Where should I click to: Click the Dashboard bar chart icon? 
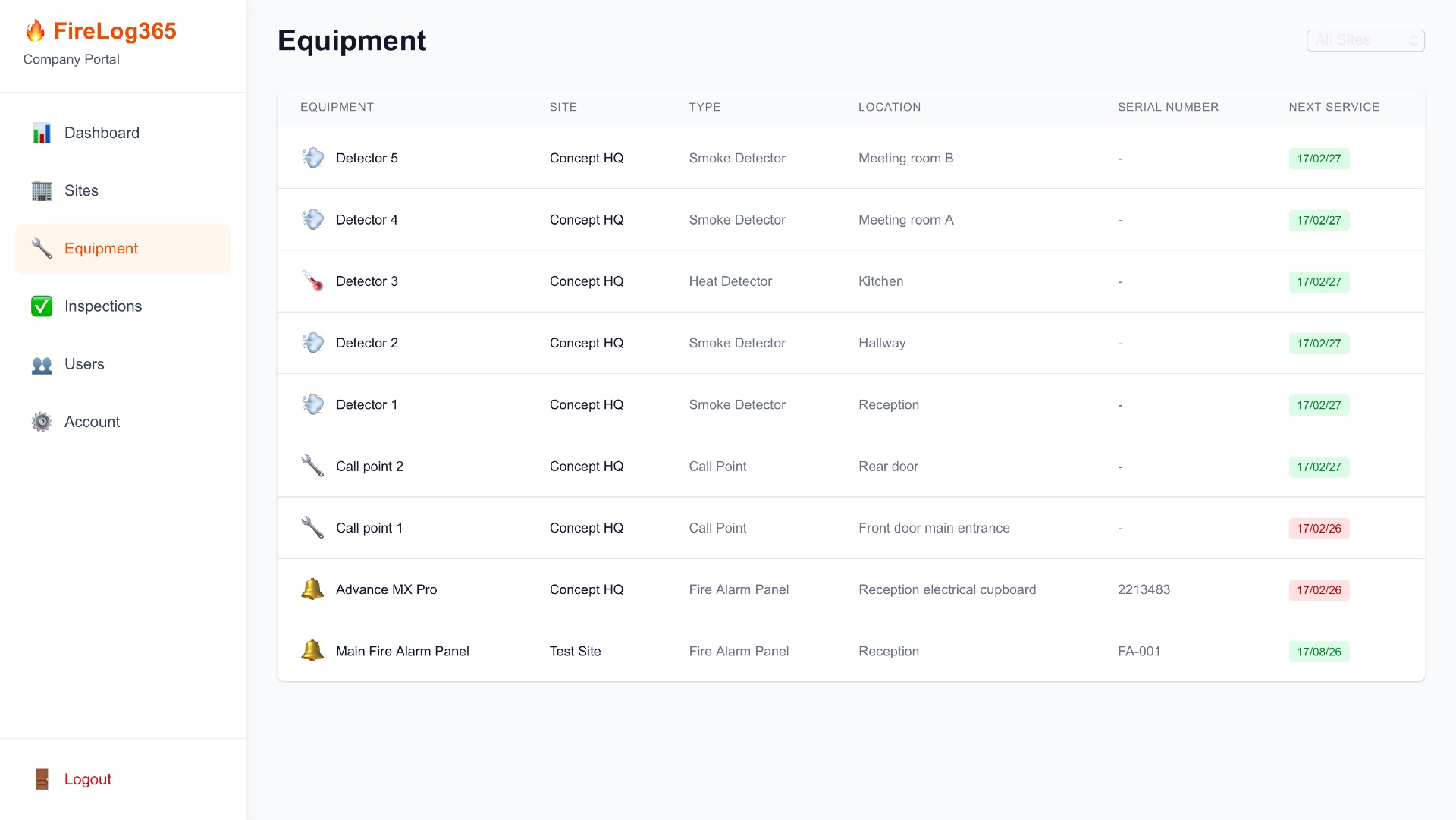click(x=42, y=134)
